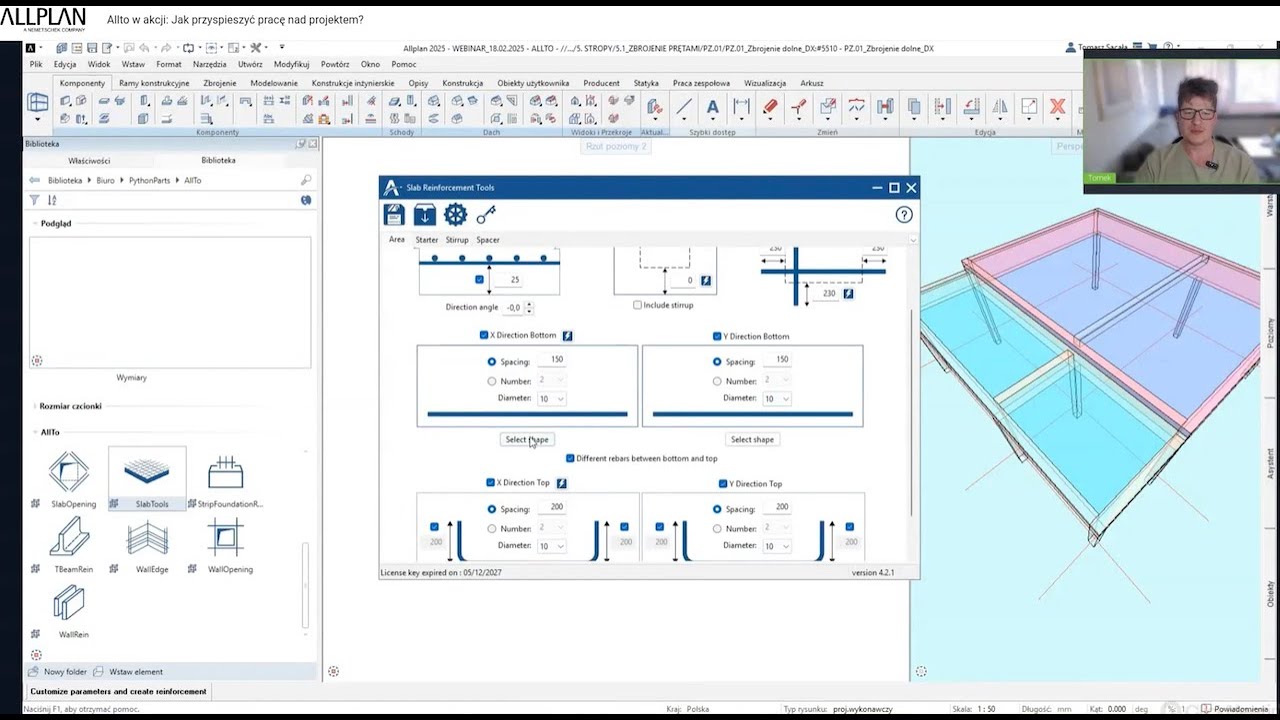Click Select shape under Y Direction Bottom
This screenshot has width=1280, height=720.
pos(752,439)
